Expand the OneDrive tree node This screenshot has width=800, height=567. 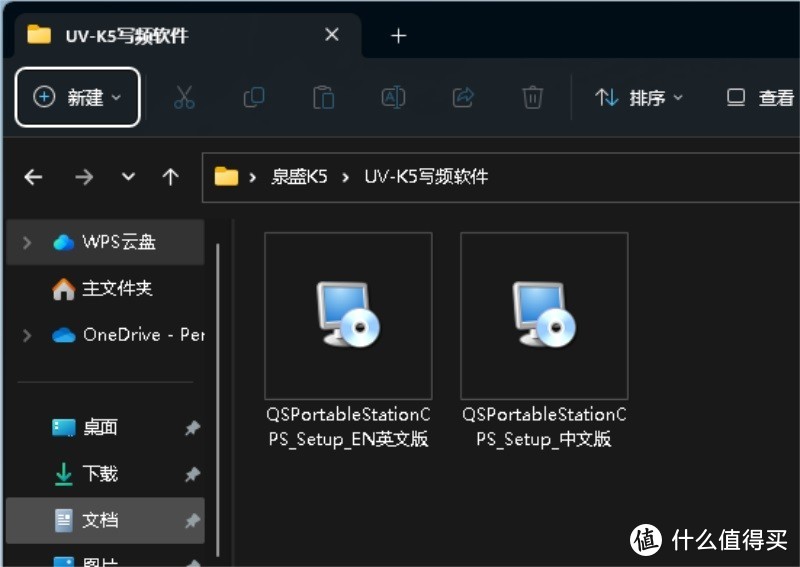tap(27, 335)
